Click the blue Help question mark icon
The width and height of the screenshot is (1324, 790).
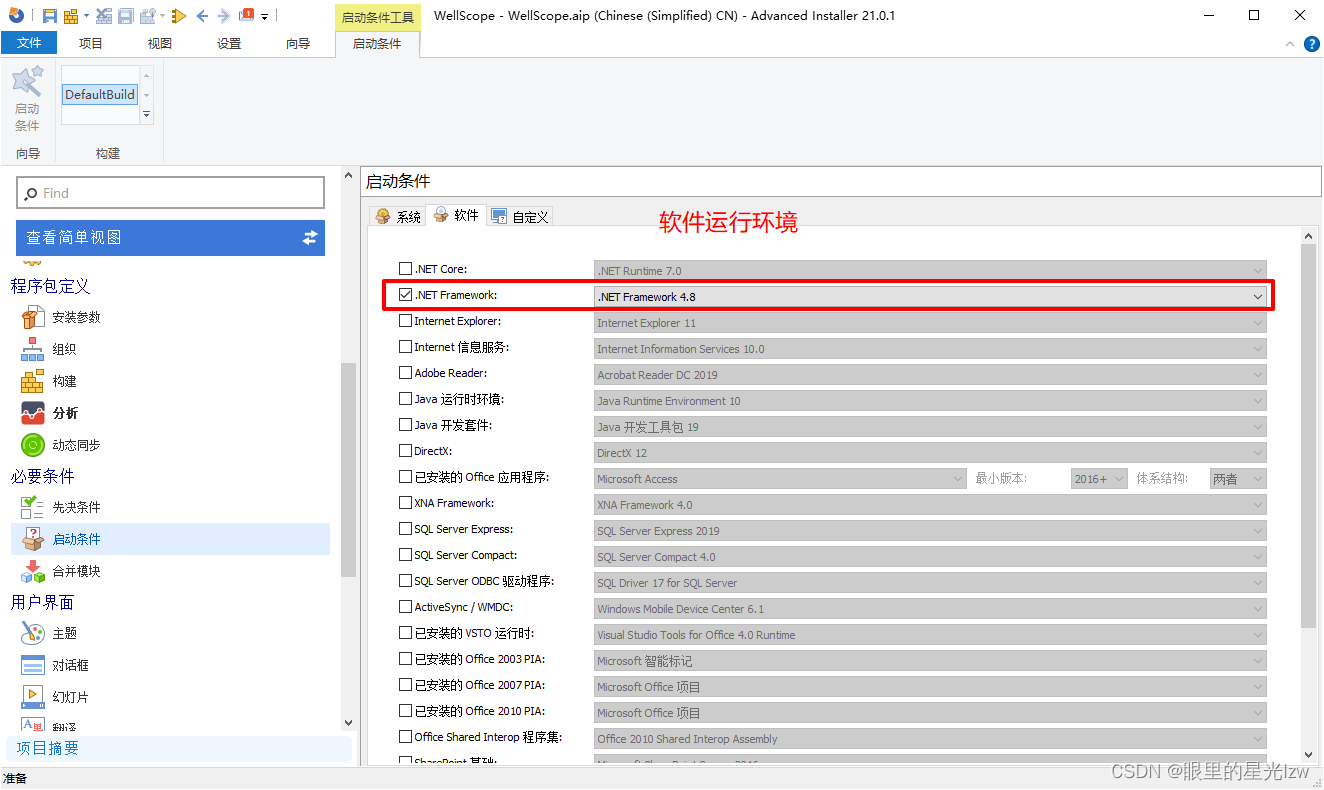1312,44
